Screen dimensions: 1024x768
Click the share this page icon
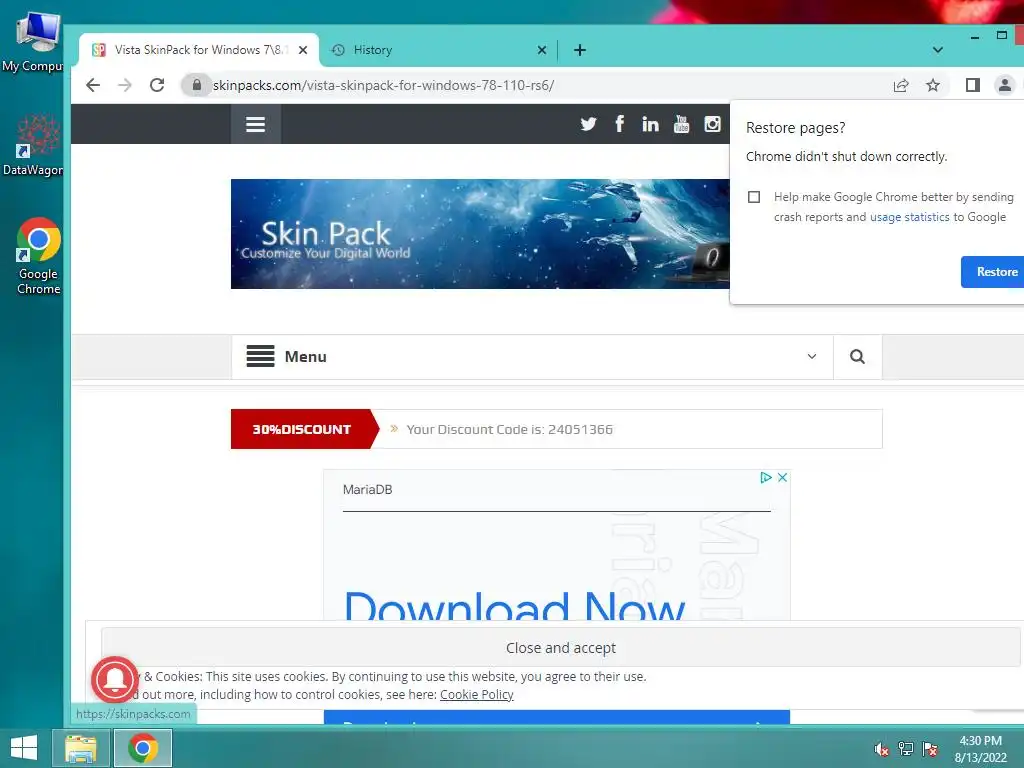point(901,85)
